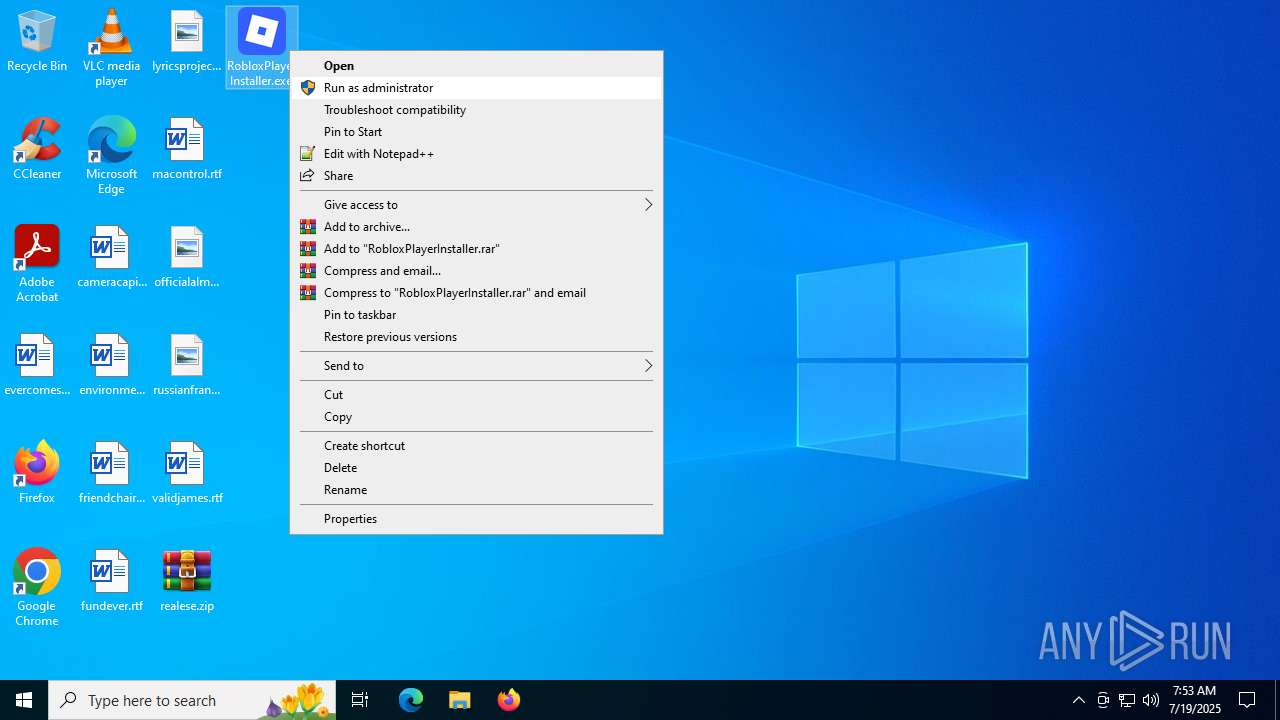Select the evercomes document icon
The width and height of the screenshot is (1280, 720).
pos(37,365)
